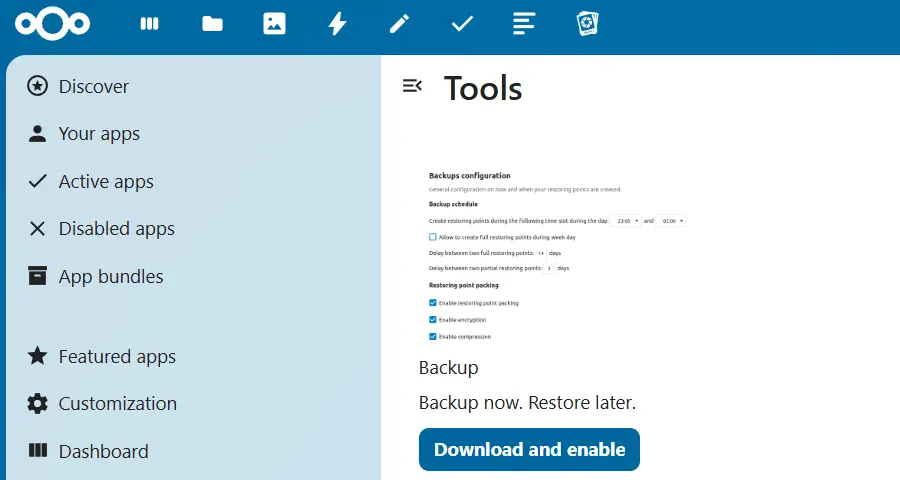Click the Nextcloud logo
900x480 pixels.
53,23
